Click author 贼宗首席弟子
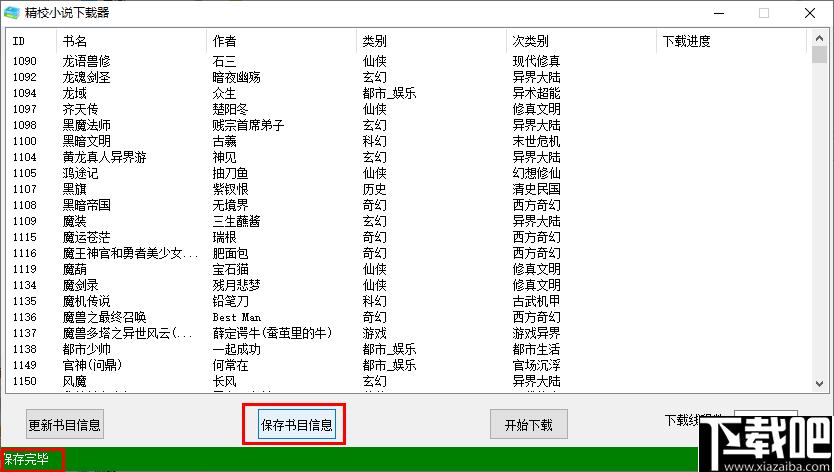This screenshot has width=834, height=472. click(248, 125)
